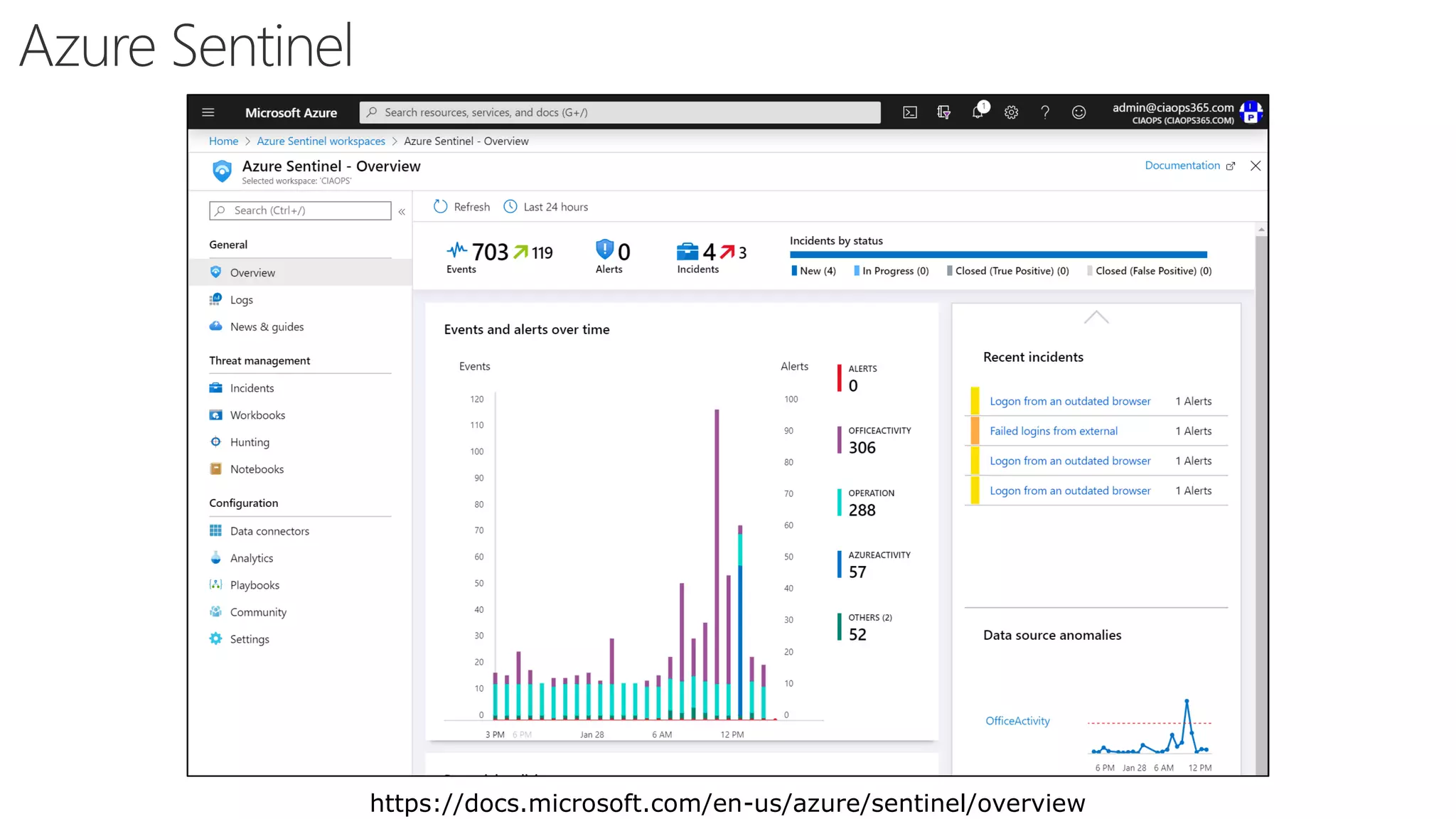Click the Settings gear in sidebar
1456x819 pixels.
click(215, 638)
